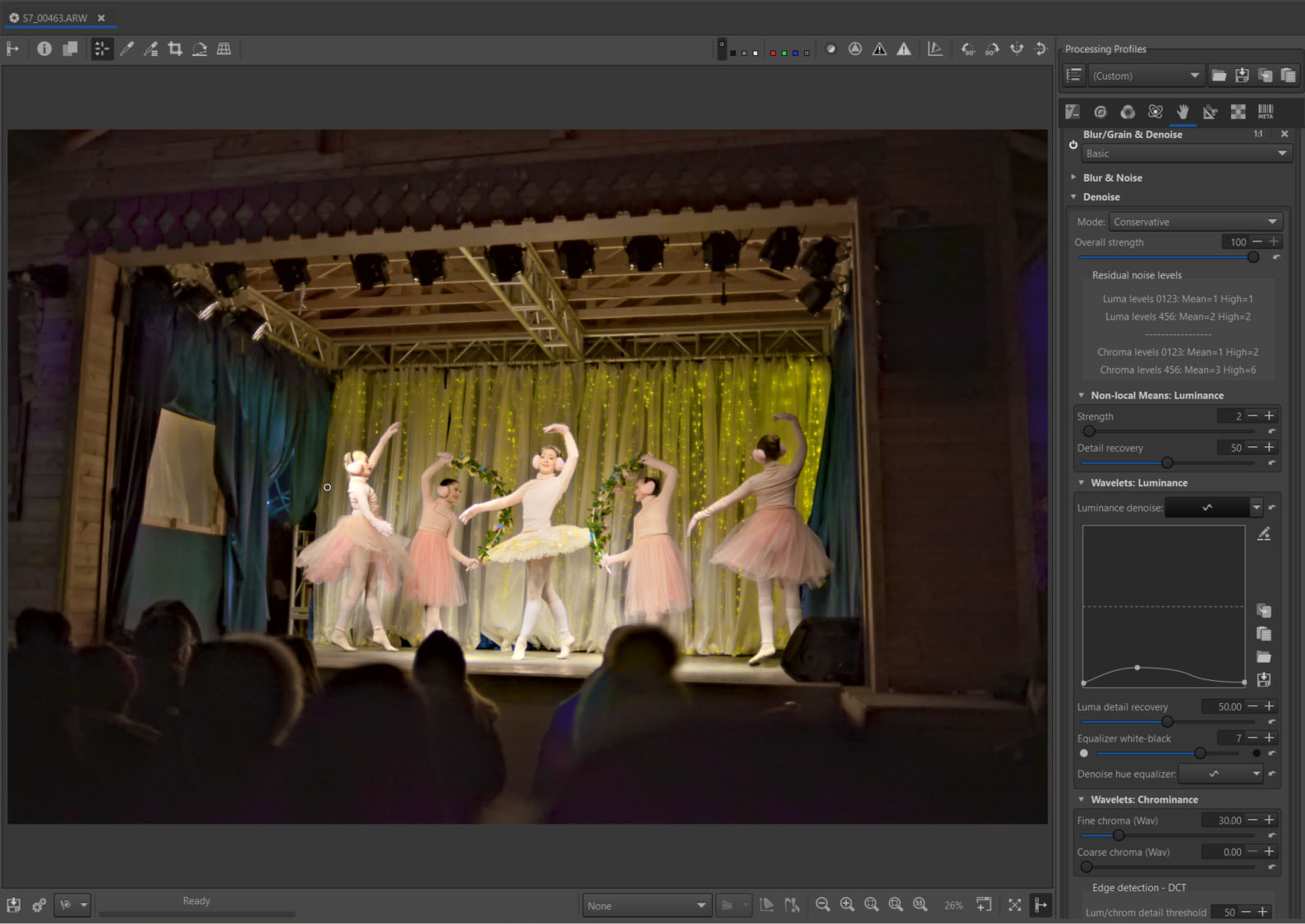Rotate image 90 degrees left
The height and width of the screenshot is (924, 1305).
968,49
